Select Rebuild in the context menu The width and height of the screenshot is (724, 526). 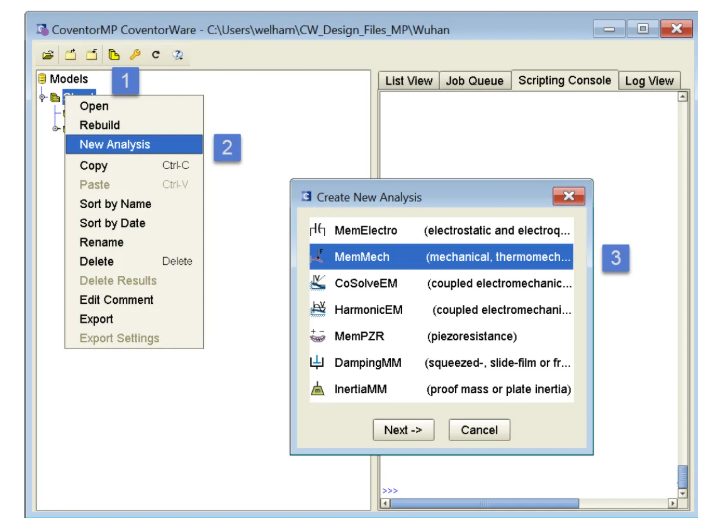tap(100, 125)
